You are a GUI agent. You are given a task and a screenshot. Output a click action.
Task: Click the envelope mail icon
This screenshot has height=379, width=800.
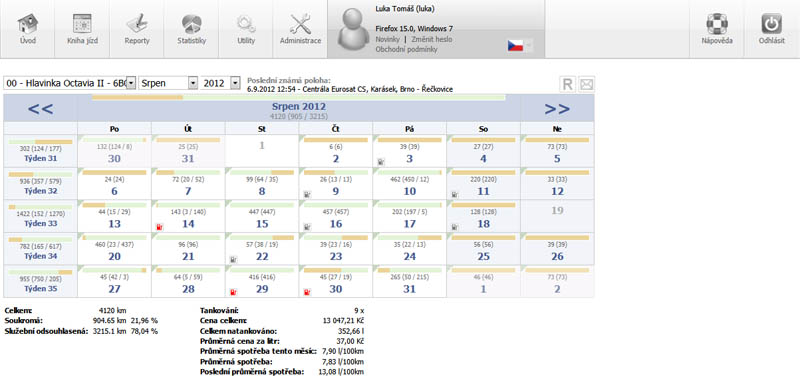[587, 84]
